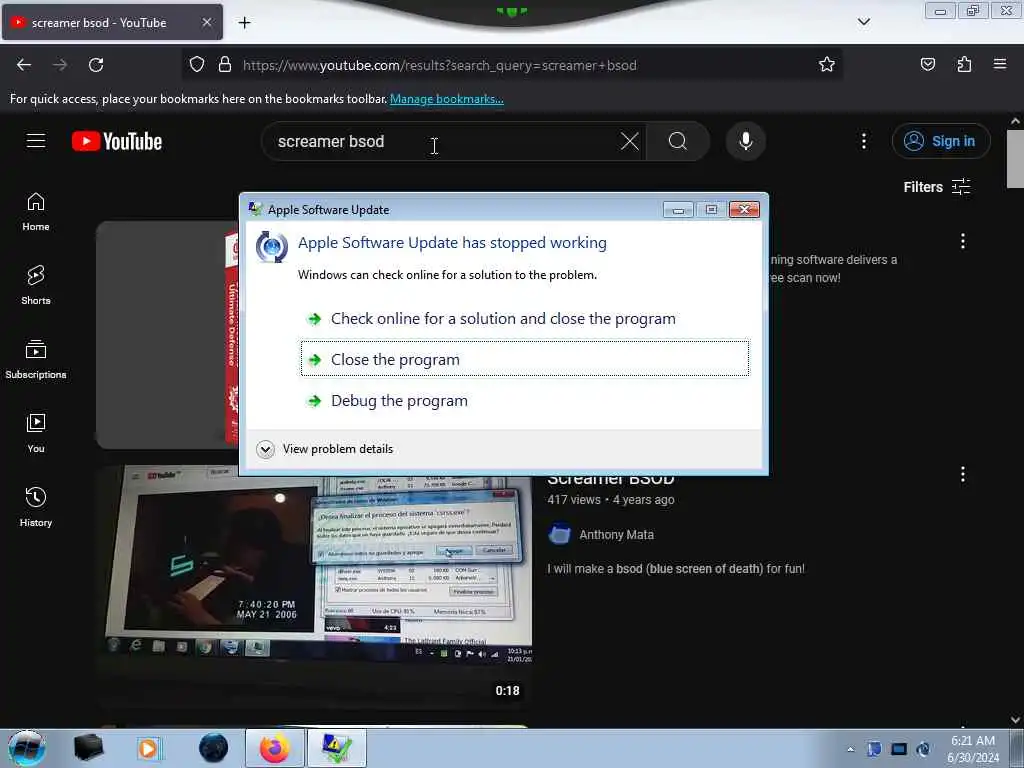Click the bsod video description text
The height and width of the screenshot is (768, 1024).
coord(676,569)
